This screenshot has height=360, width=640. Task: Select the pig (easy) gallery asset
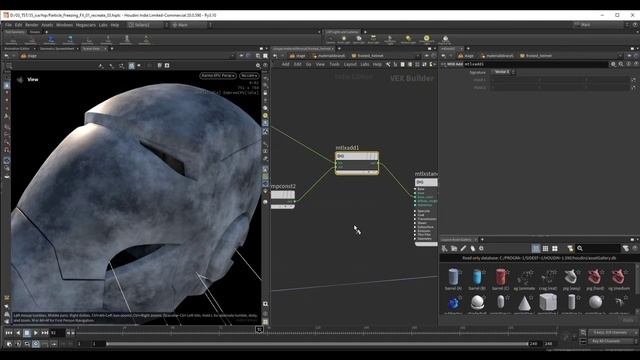tap(571, 279)
